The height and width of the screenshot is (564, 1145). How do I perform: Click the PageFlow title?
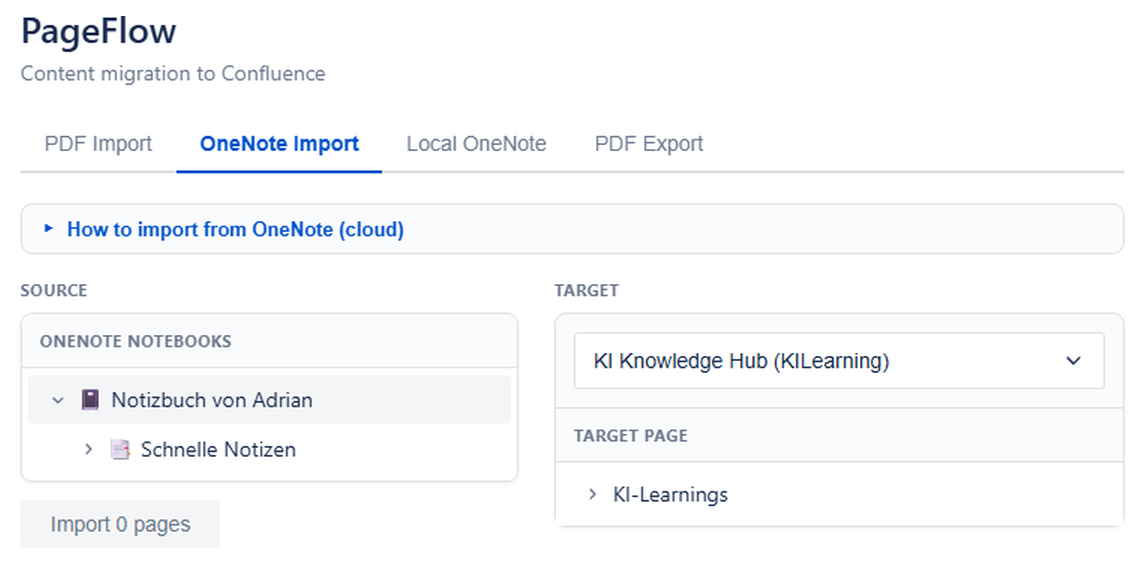pos(99,31)
